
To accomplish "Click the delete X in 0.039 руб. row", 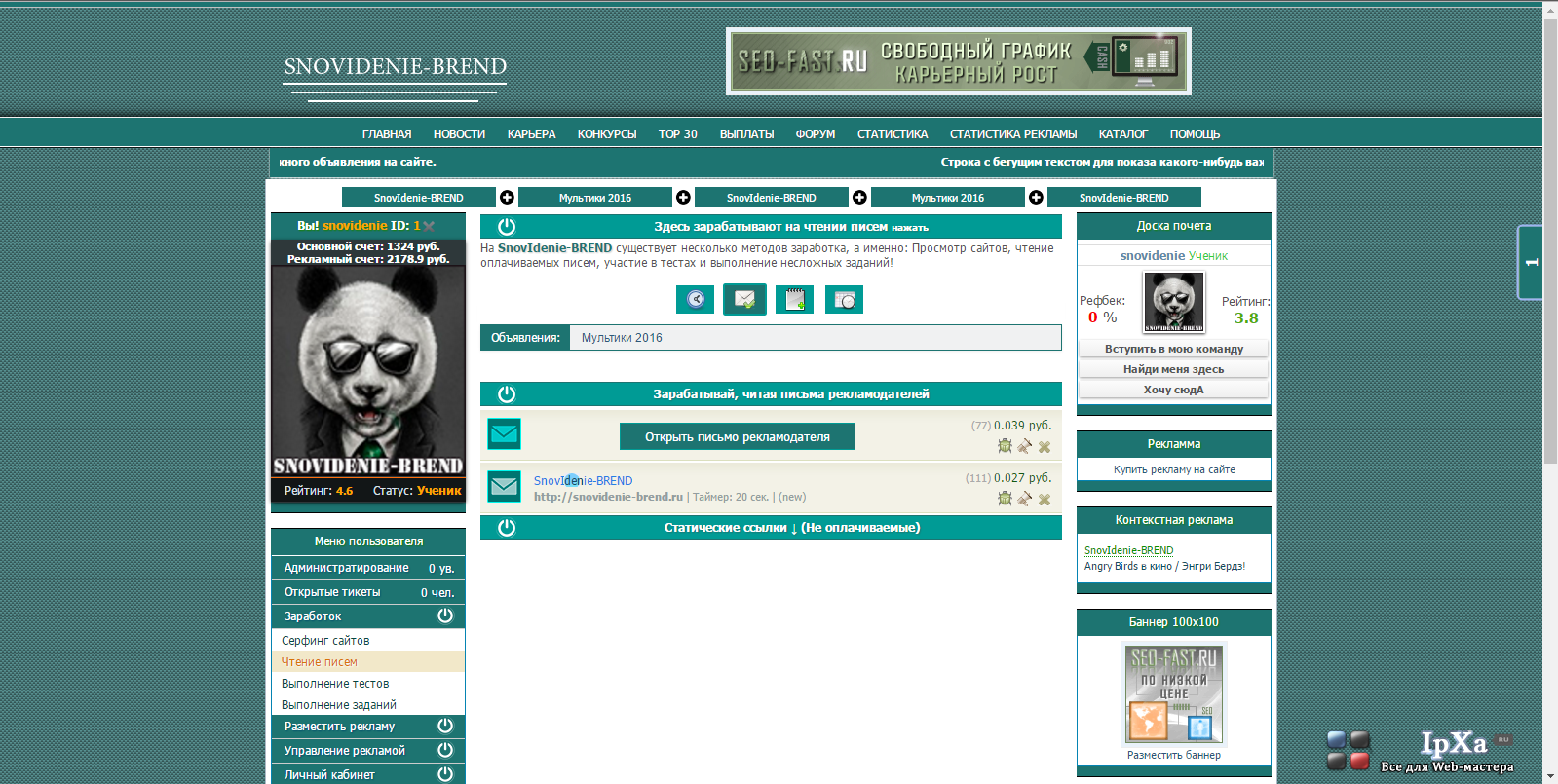I will [1045, 447].
